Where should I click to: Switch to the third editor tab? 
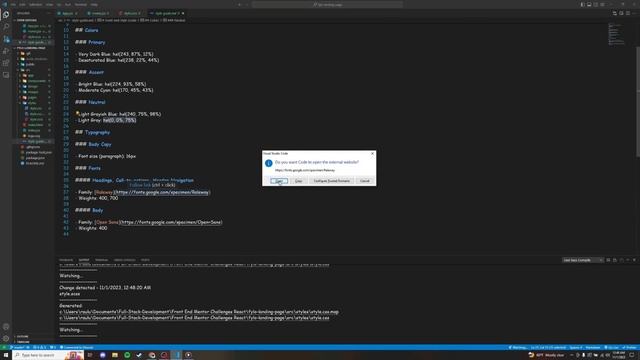click(x=131, y=13)
